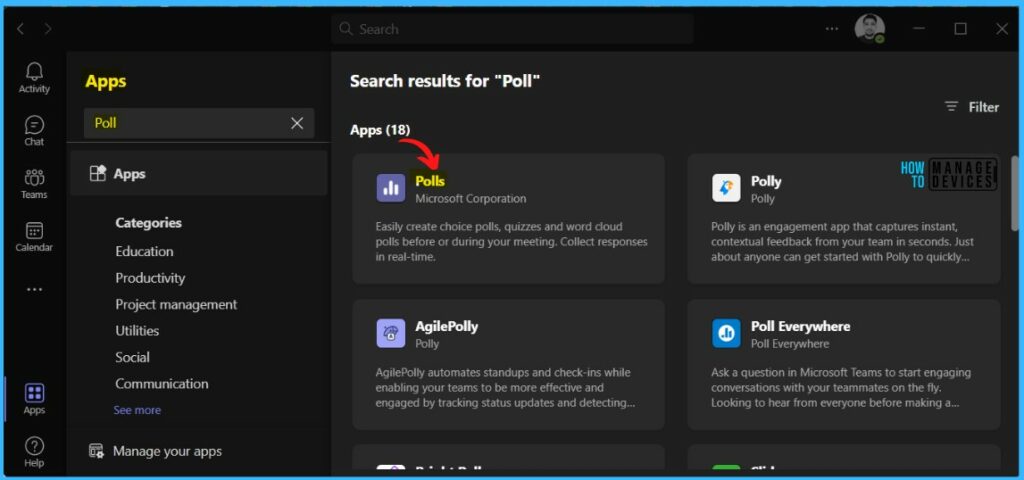Open the AgilePolly app title
This screenshot has width=1024, height=480.
tap(447, 326)
